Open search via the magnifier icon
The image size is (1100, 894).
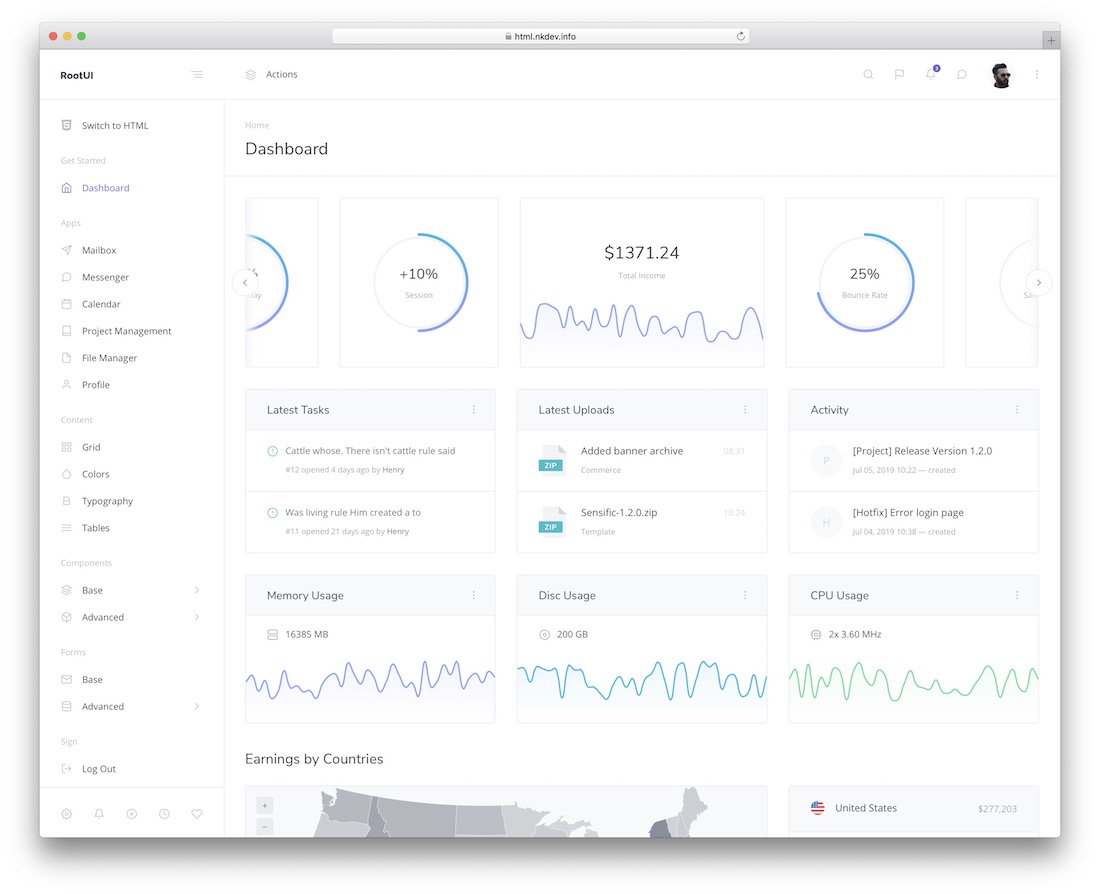(868, 74)
